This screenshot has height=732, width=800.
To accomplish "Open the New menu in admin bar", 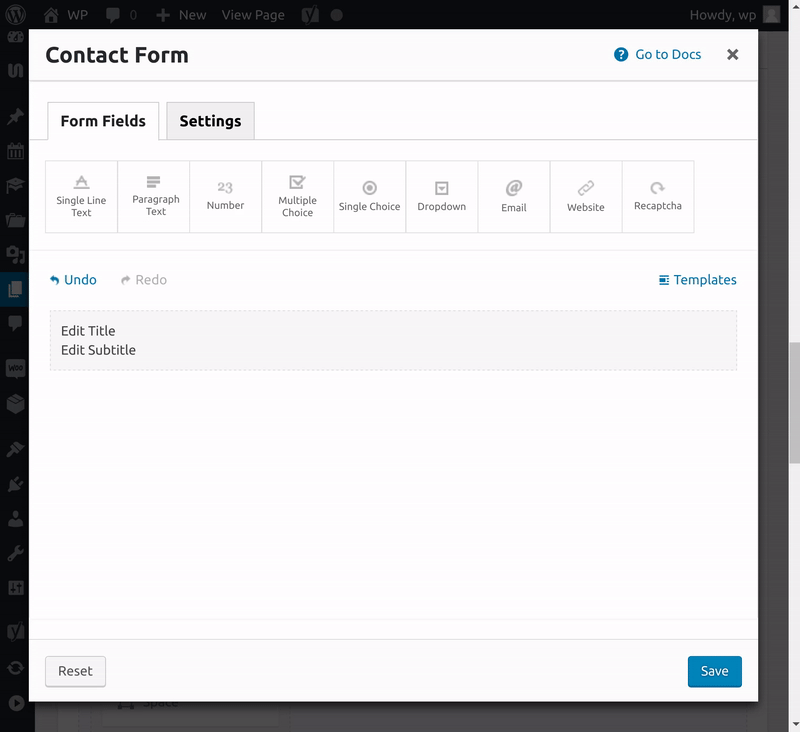I will tap(181, 15).
